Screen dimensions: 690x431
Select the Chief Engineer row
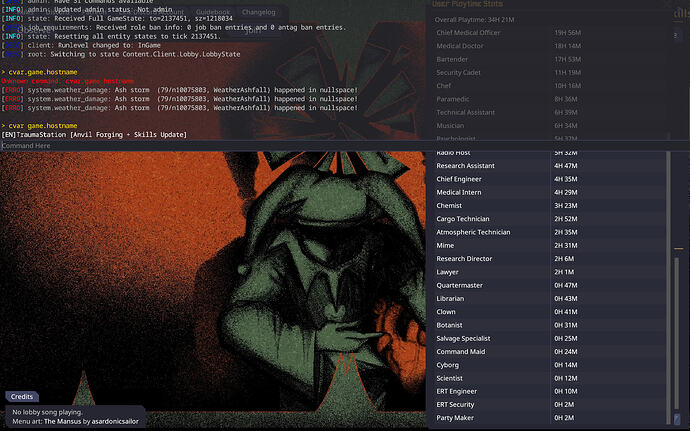pyautogui.click(x=550, y=179)
